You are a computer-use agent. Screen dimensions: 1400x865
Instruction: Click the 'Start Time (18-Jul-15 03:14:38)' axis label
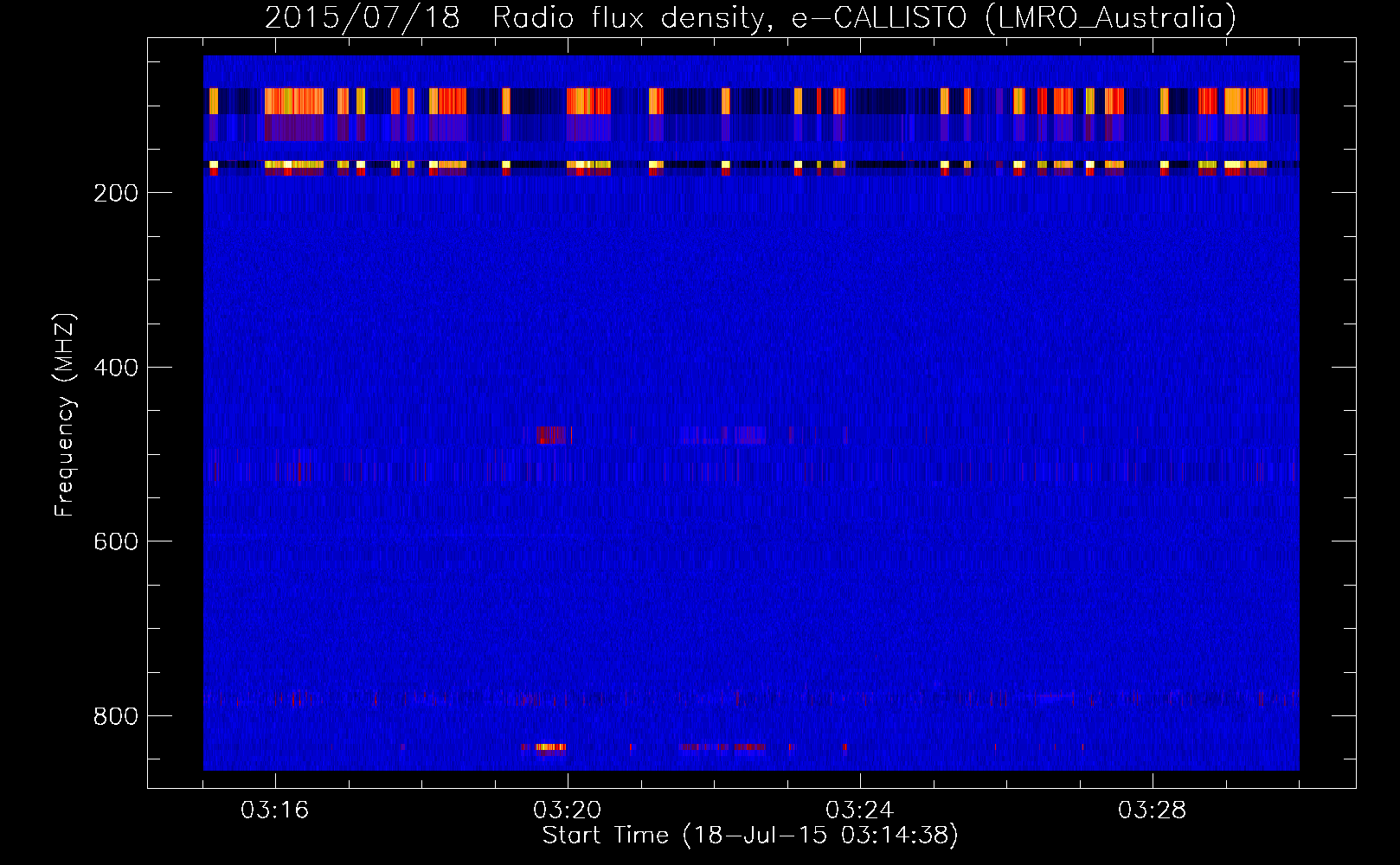coord(750,836)
